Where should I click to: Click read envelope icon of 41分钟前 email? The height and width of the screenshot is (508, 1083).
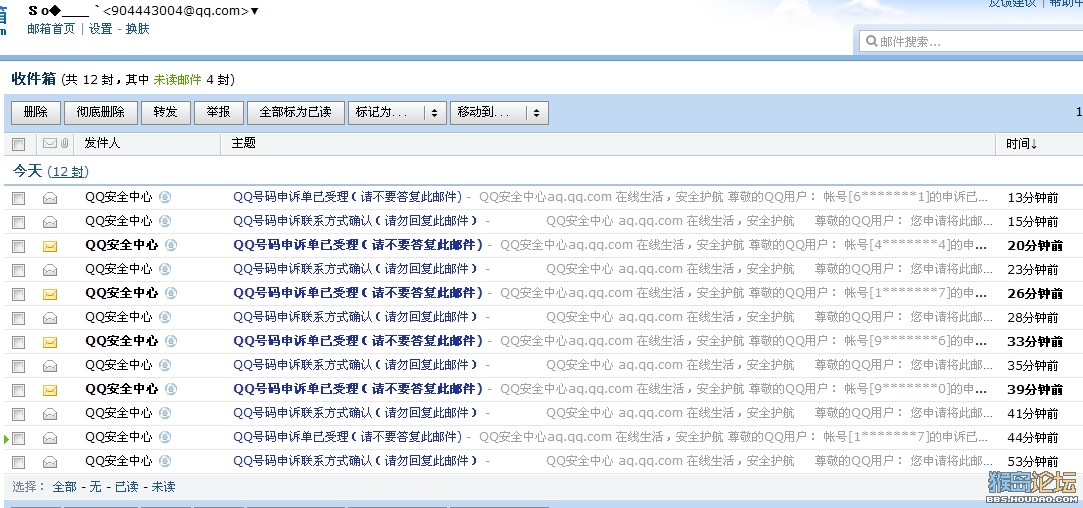click(x=50, y=415)
